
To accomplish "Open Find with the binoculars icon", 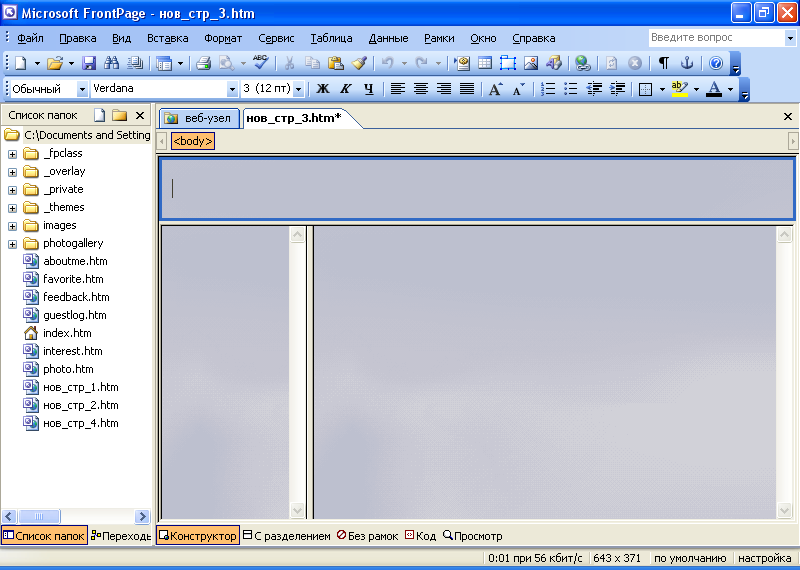I will click(x=111, y=63).
